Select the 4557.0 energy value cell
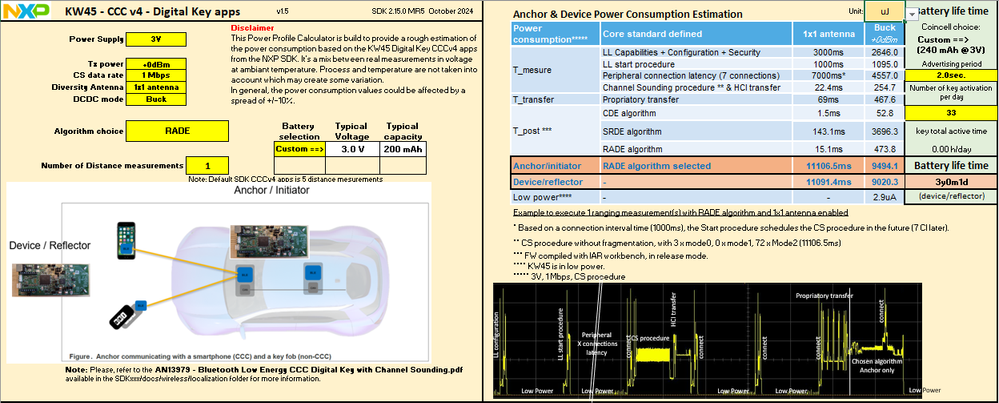The height and width of the screenshot is (403, 999). [x=884, y=76]
